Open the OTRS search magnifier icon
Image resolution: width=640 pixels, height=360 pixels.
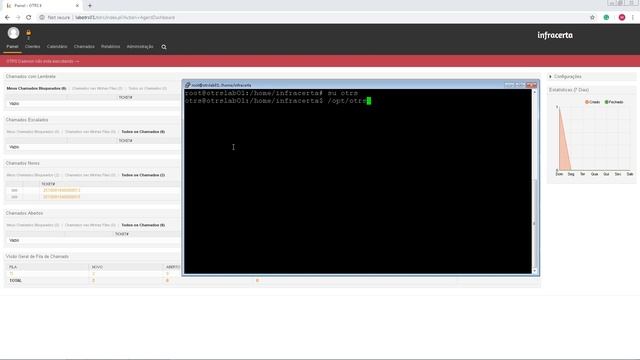(164, 47)
